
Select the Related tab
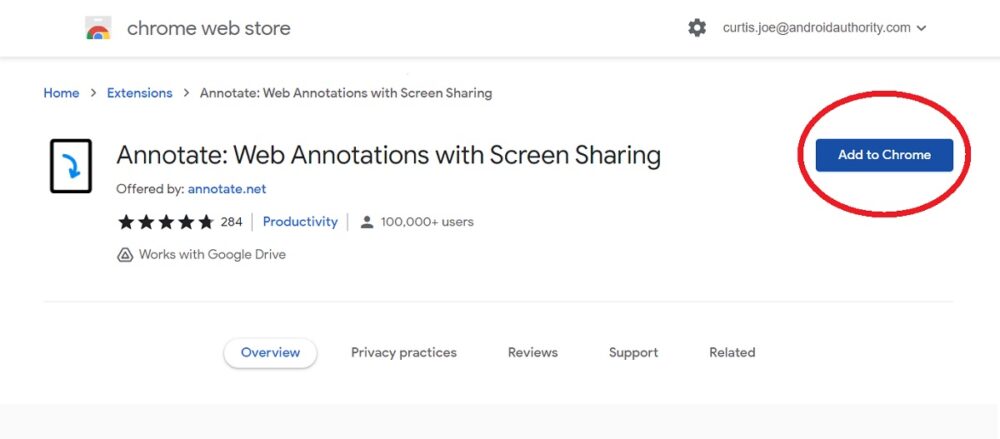tap(732, 352)
